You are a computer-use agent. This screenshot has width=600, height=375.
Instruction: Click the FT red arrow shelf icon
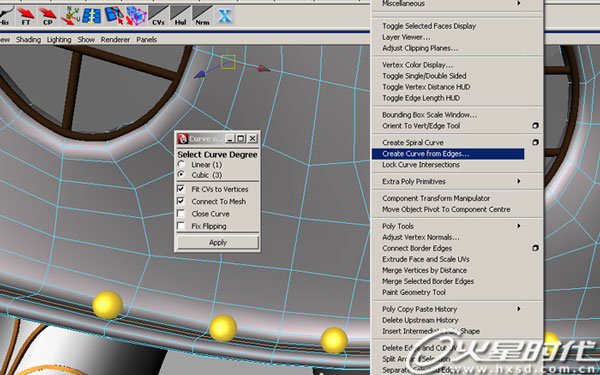[26, 16]
